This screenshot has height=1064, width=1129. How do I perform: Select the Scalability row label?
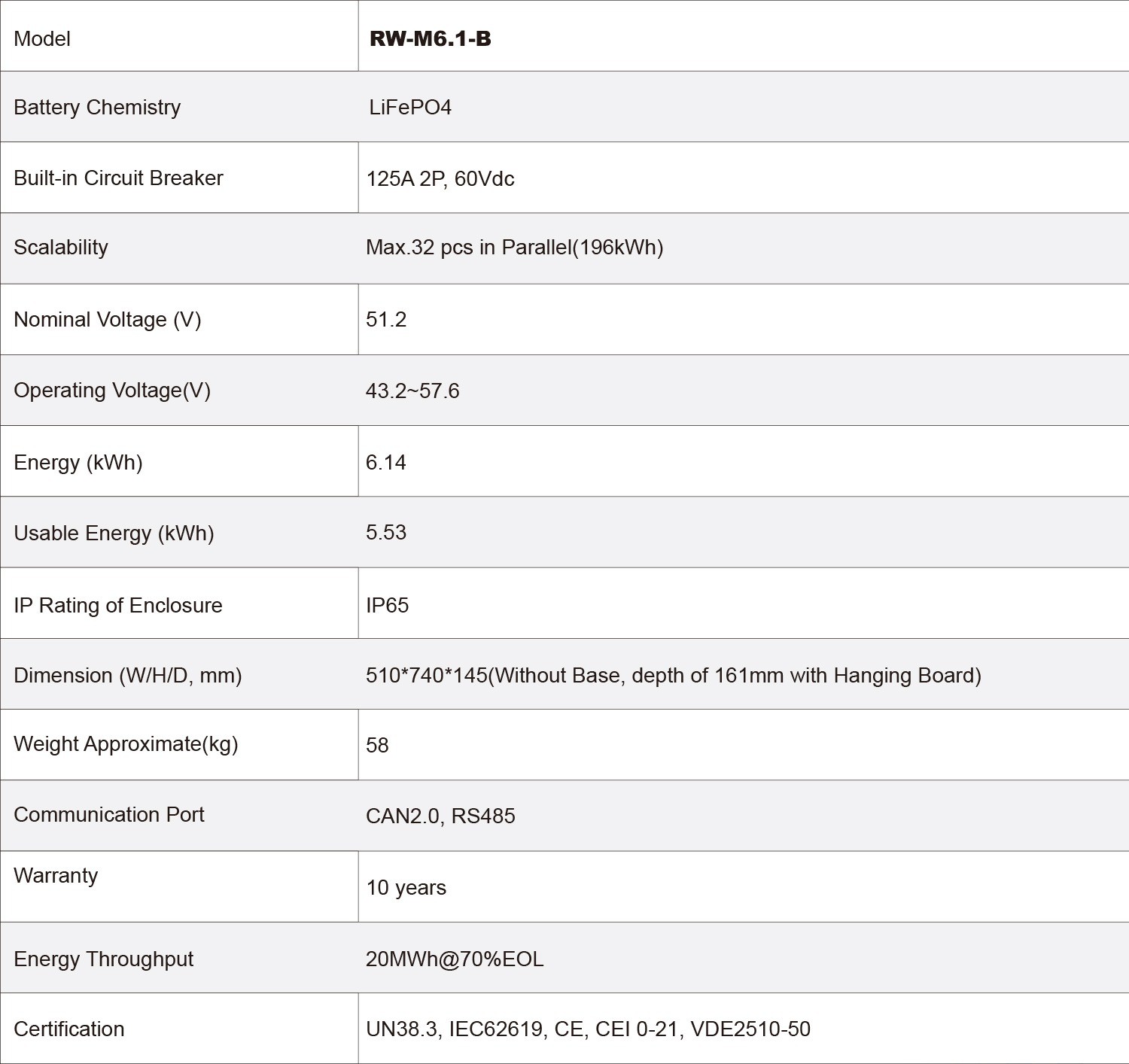[x=61, y=248]
